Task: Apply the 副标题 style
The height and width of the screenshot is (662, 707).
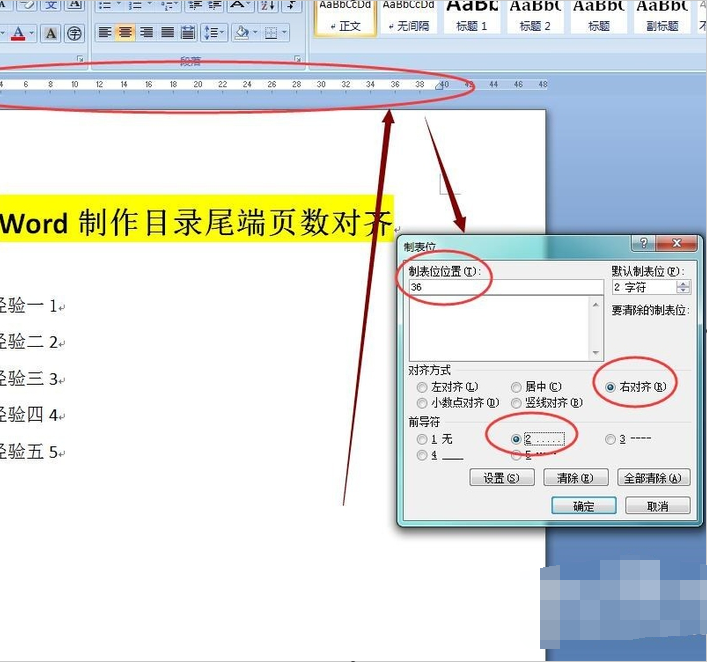Action: [x=662, y=17]
